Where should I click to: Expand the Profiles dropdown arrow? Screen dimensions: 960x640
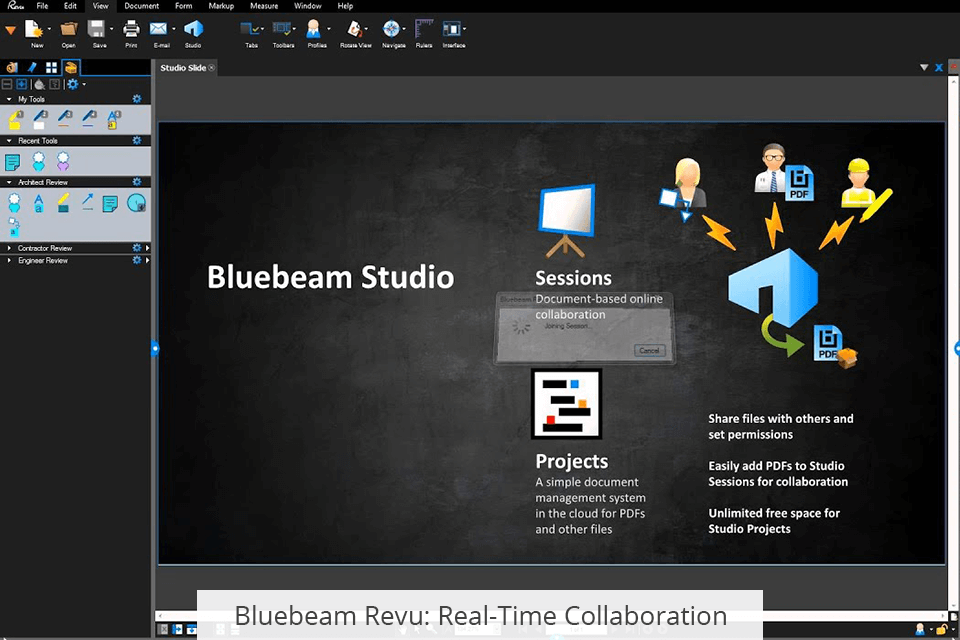(x=329, y=29)
